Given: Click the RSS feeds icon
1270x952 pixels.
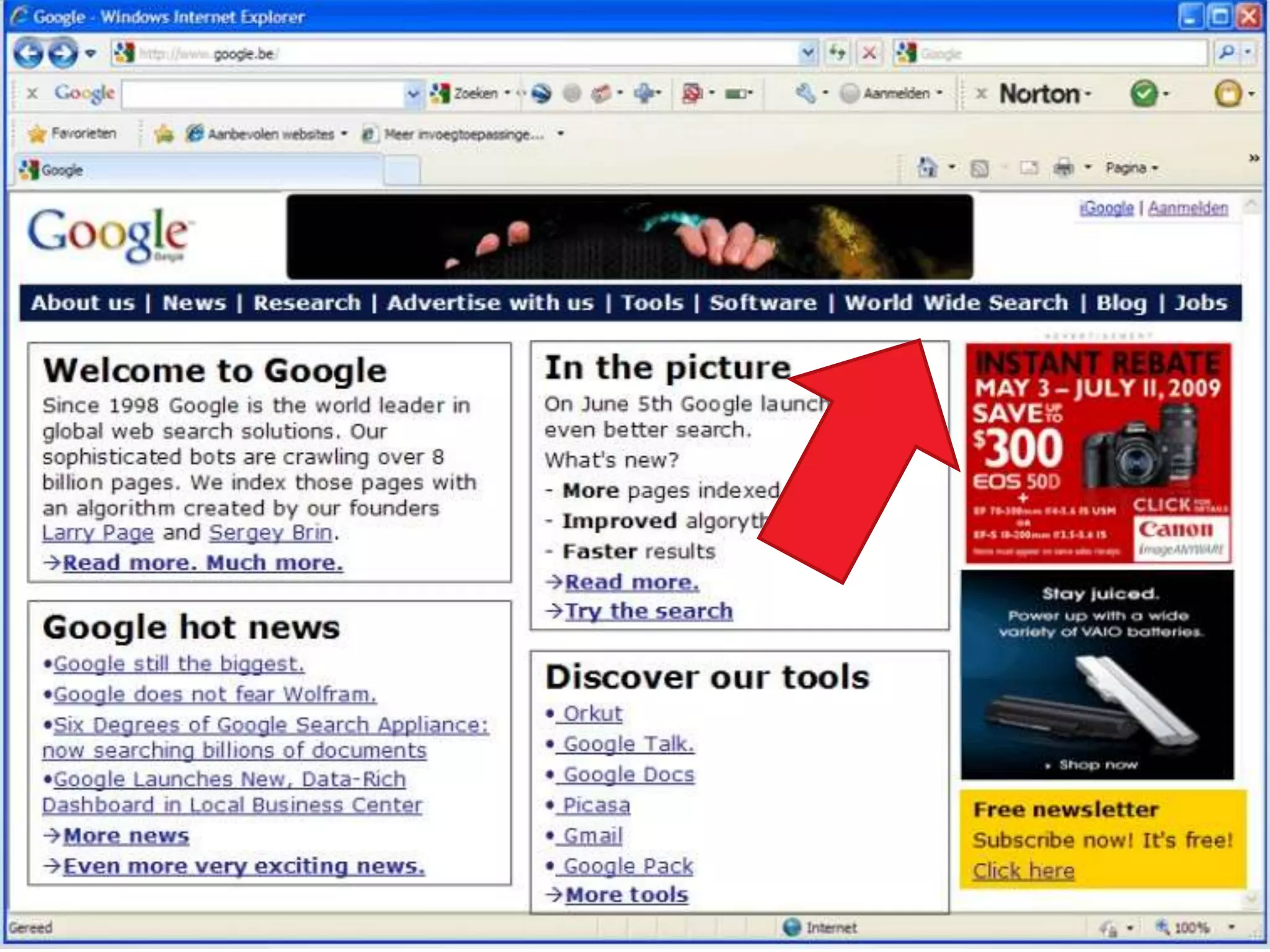Looking at the screenshot, I should (x=980, y=168).
